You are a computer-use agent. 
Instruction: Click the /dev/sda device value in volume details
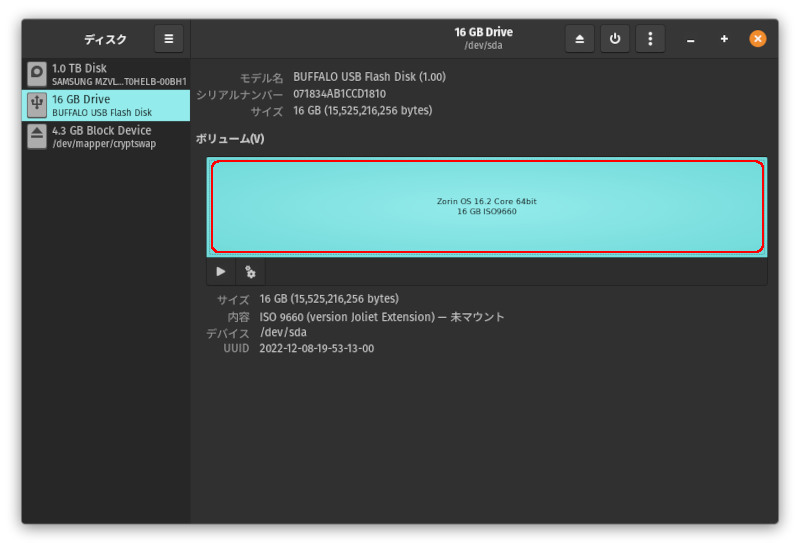[283, 332]
